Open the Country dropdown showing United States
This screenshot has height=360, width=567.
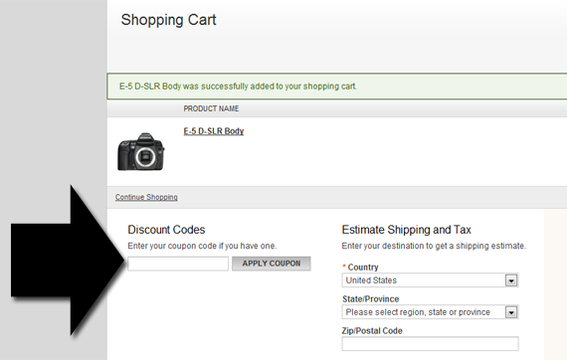pos(430,280)
